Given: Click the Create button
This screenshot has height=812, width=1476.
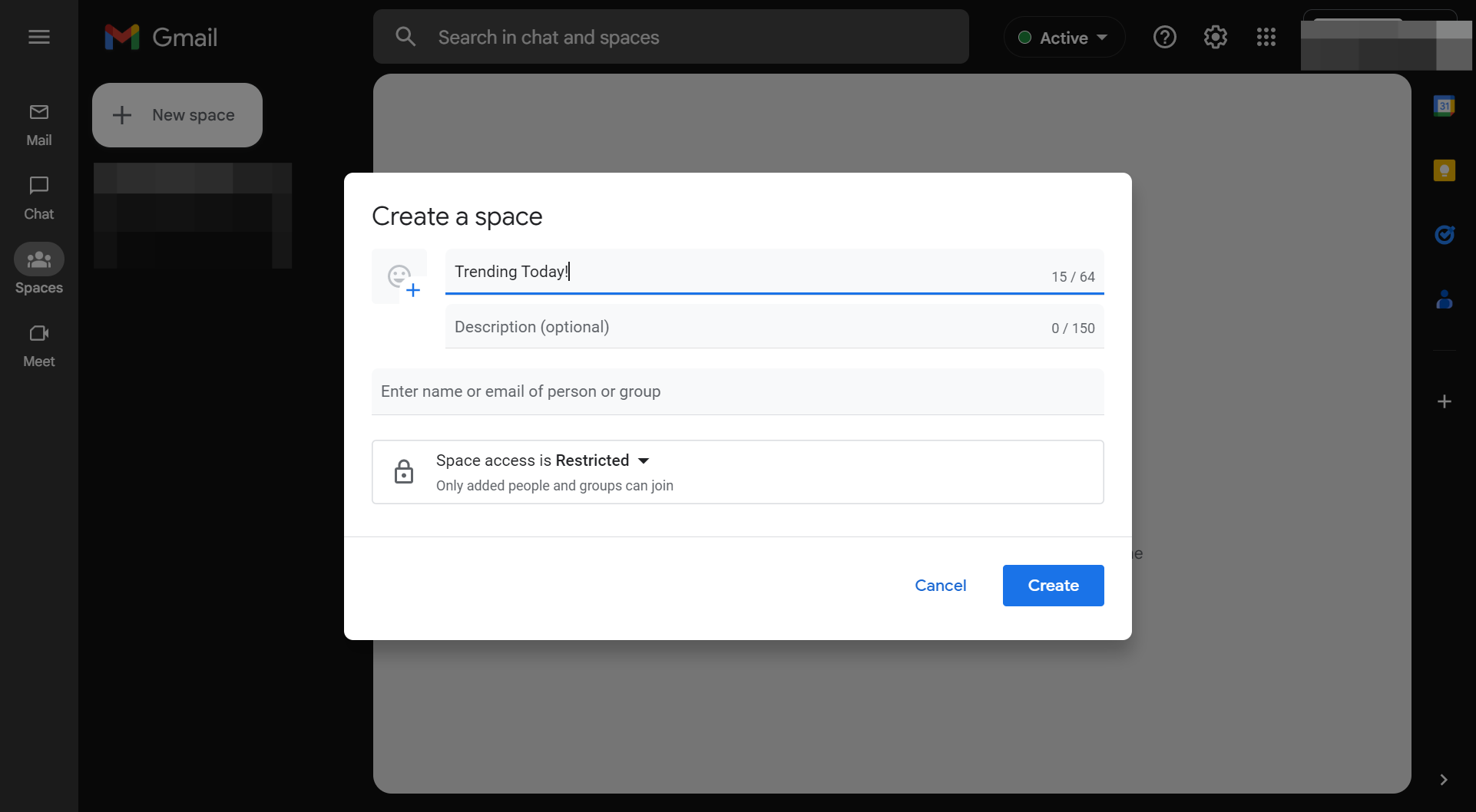Looking at the screenshot, I should tap(1054, 586).
